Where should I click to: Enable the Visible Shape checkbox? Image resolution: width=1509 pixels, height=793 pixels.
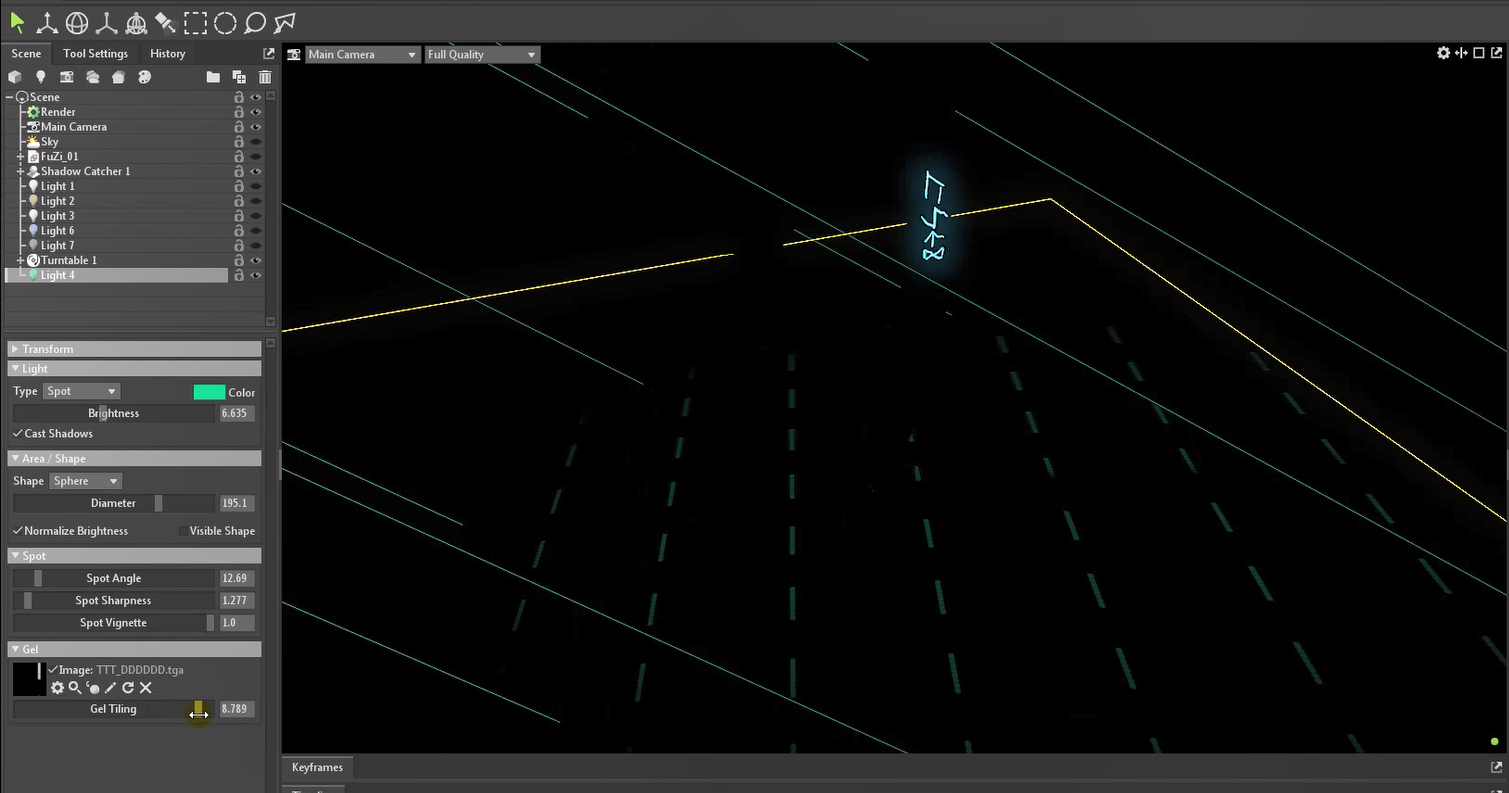(182, 531)
